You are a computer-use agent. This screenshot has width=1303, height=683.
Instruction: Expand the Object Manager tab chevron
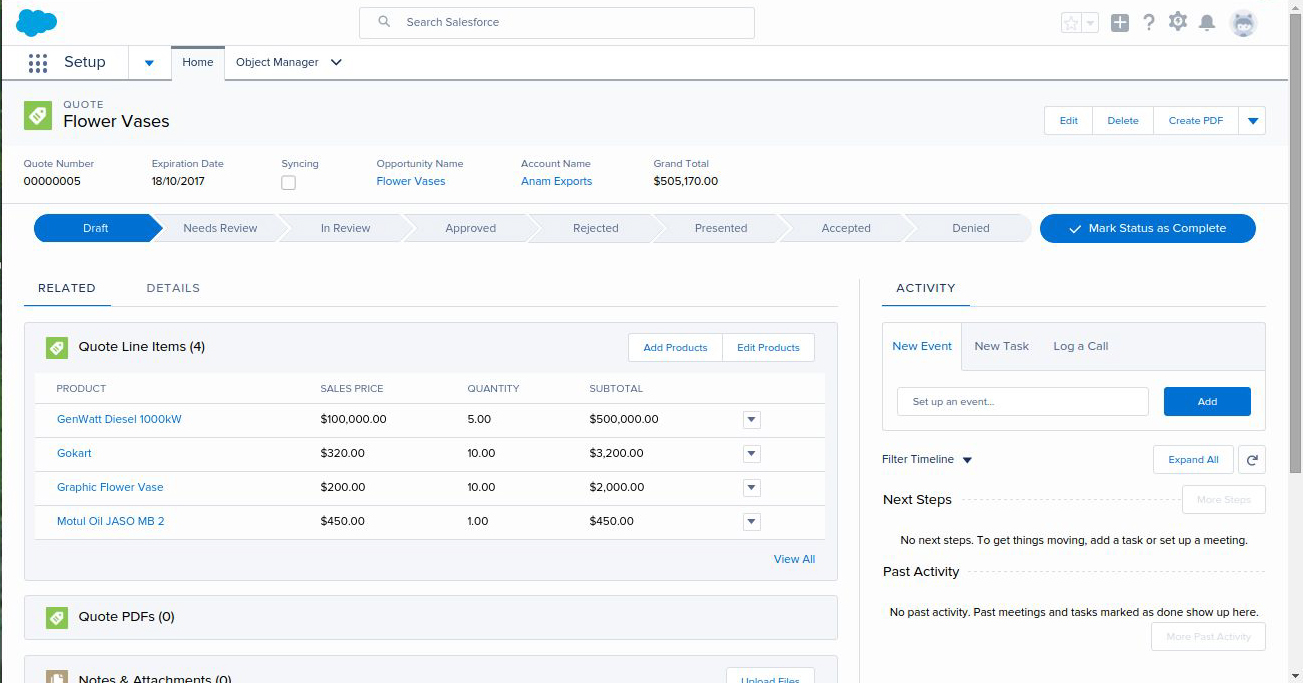336,62
